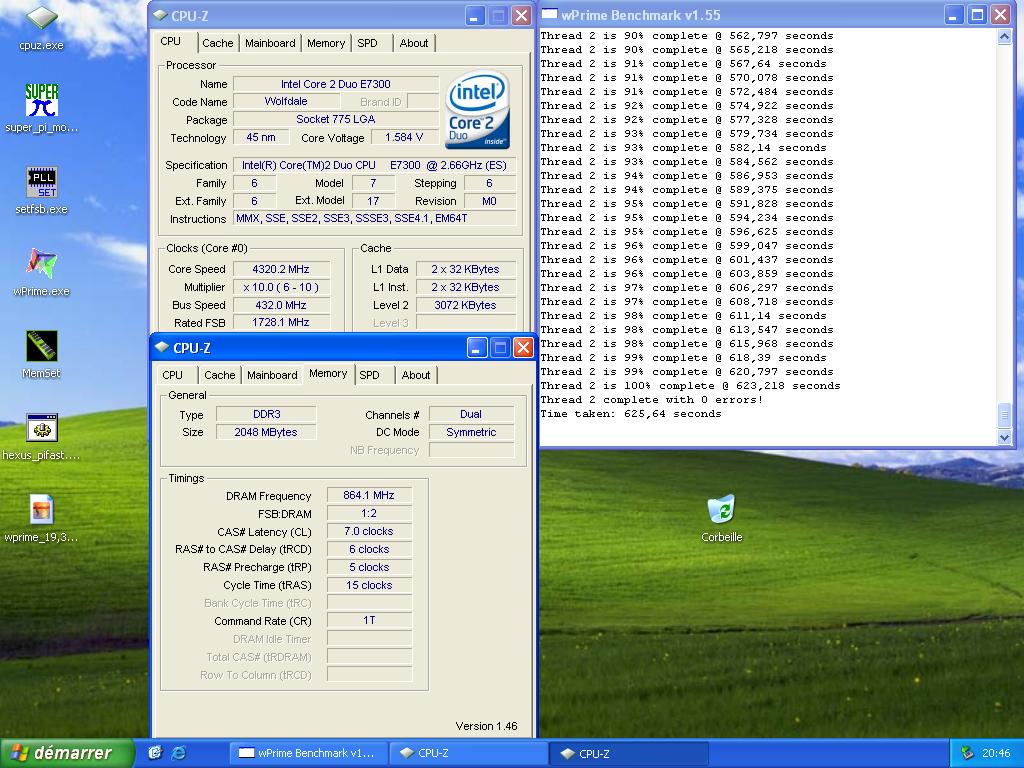This screenshot has height=768, width=1024.
Task: Click the Package value Socket 775 LGA
Action: (x=336, y=119)
